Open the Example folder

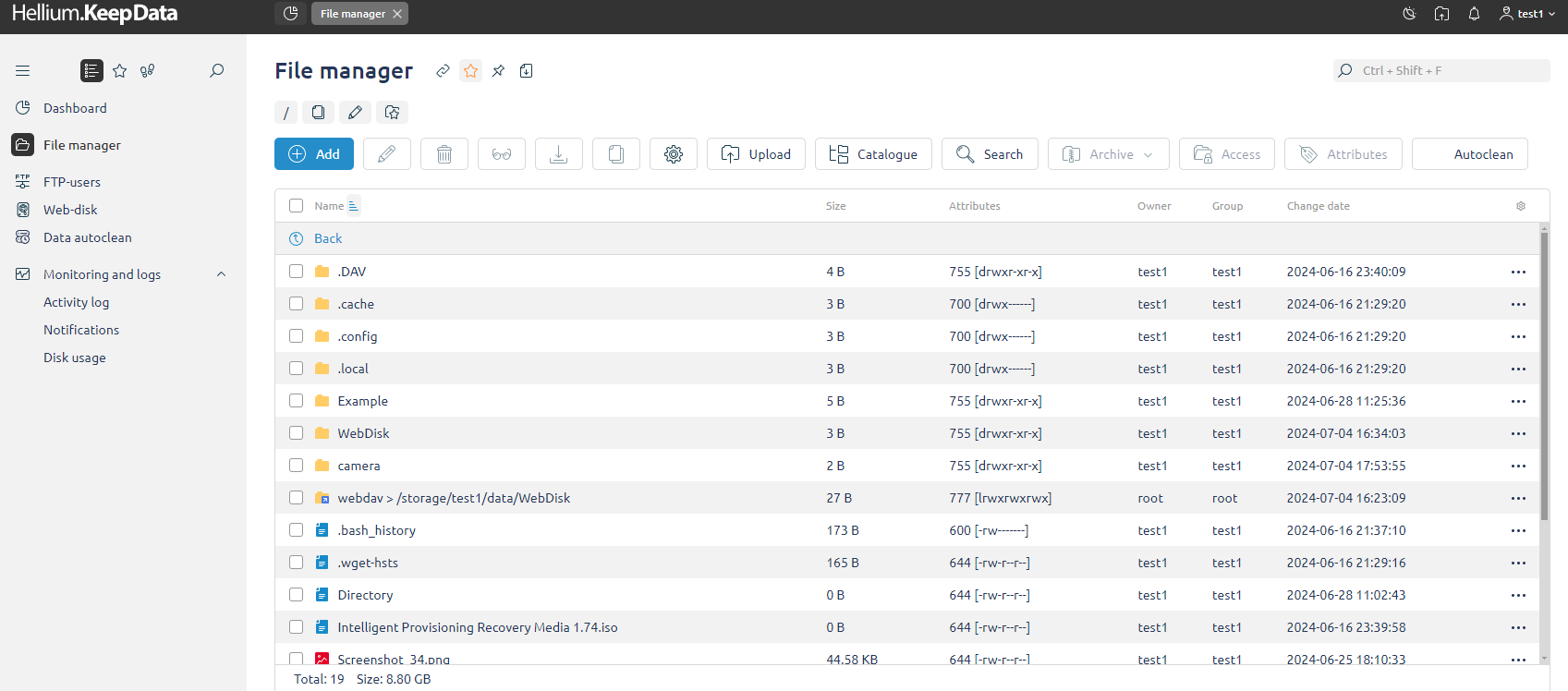pos(362,401)
